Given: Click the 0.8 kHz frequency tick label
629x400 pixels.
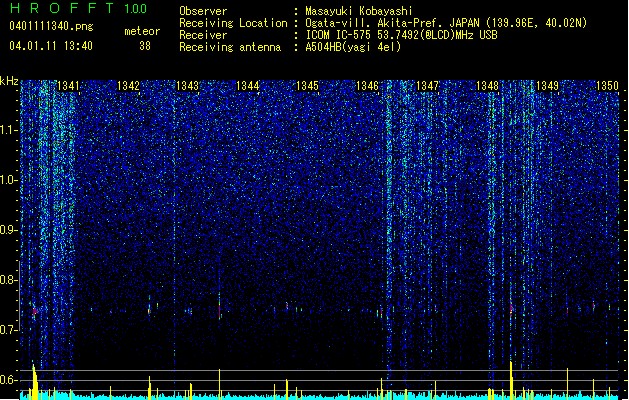Looking at the screenshot, I should tap(9, 280).
